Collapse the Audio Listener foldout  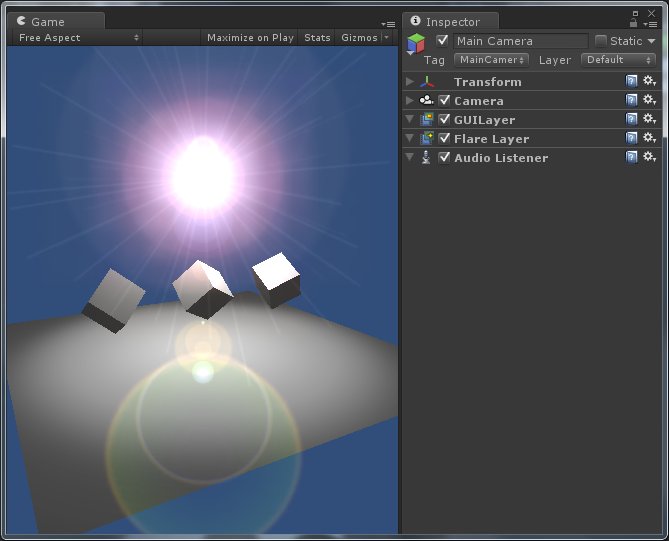tap(410, 157)
